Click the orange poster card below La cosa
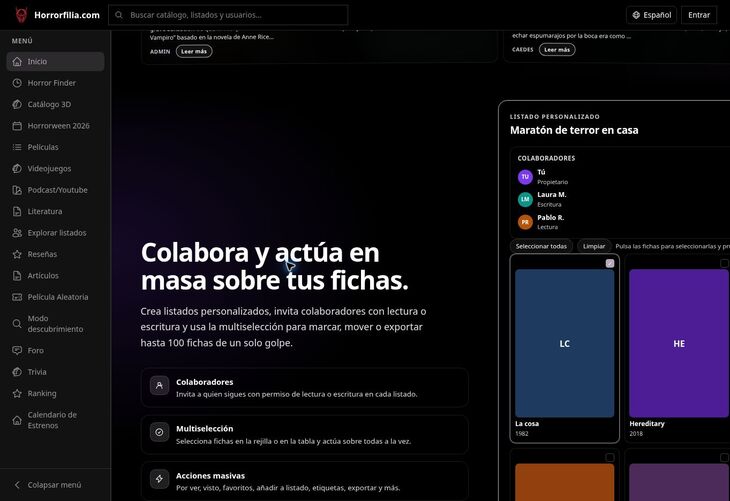 pos(564,482)
